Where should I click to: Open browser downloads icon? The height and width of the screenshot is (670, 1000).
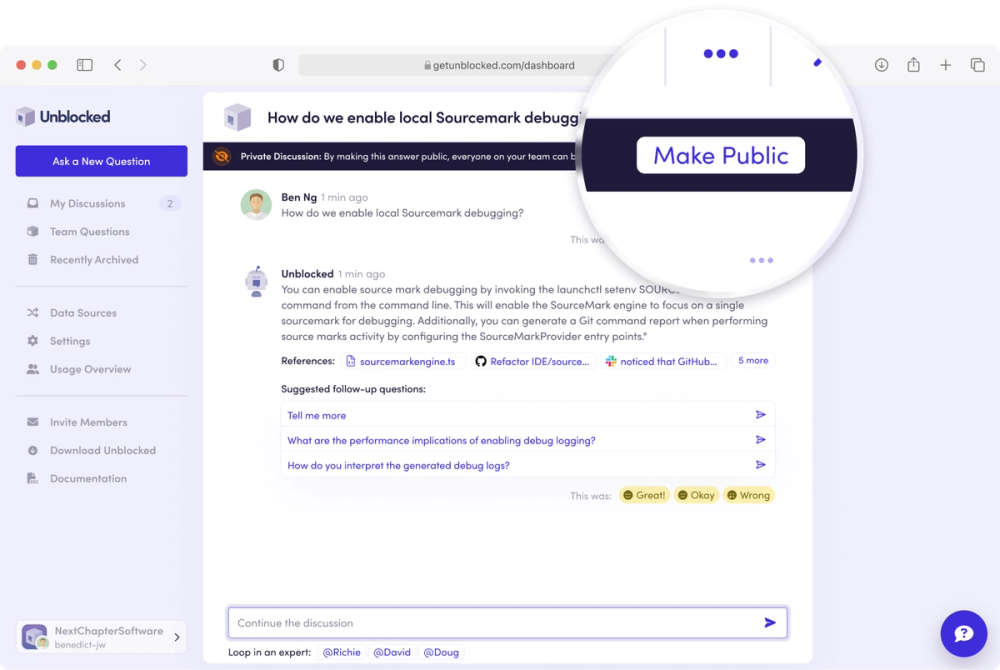point(881,65)
